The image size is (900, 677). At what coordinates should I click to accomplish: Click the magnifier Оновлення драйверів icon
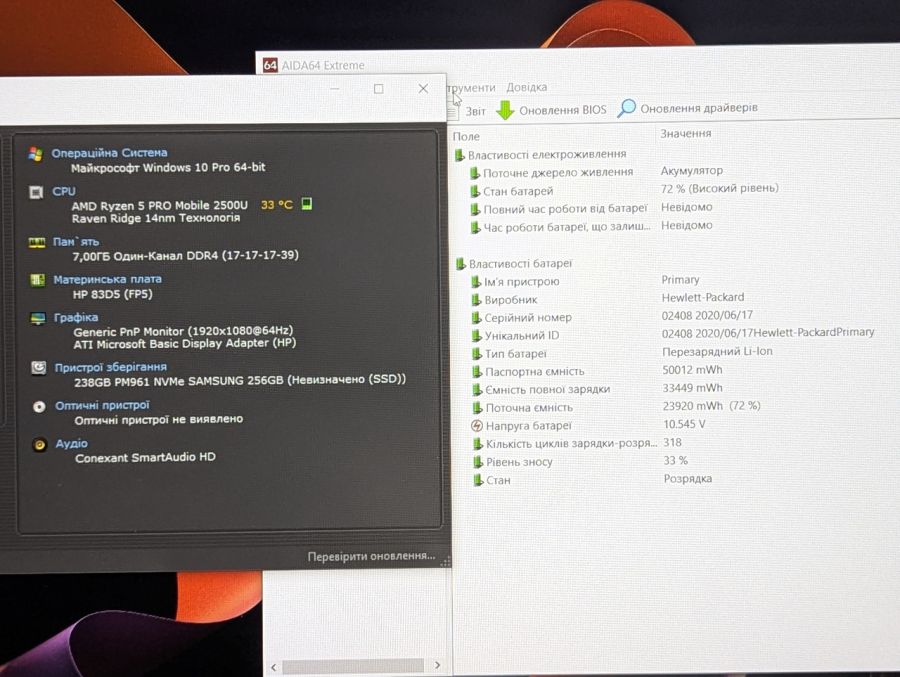tap(626, 108)
